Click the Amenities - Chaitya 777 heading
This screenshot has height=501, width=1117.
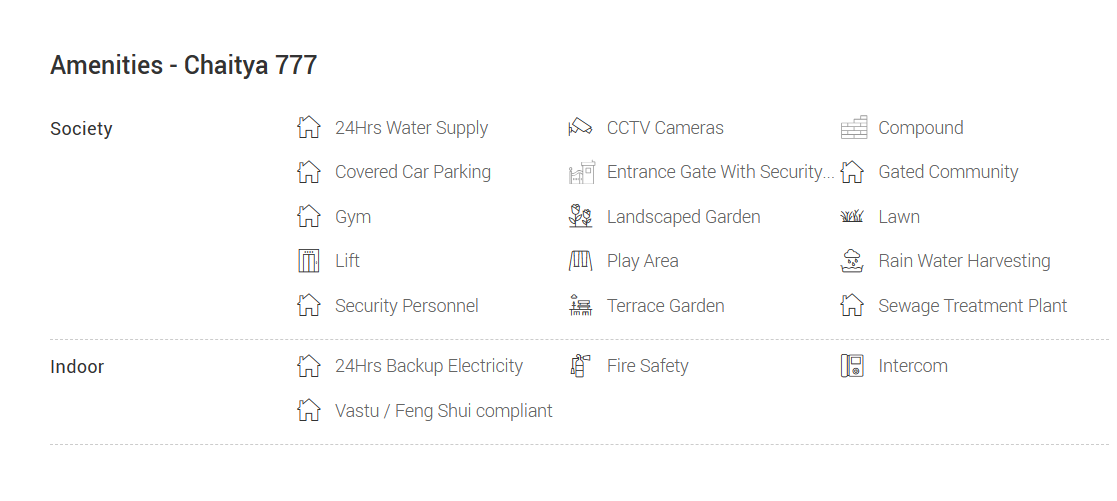(184, 66)
